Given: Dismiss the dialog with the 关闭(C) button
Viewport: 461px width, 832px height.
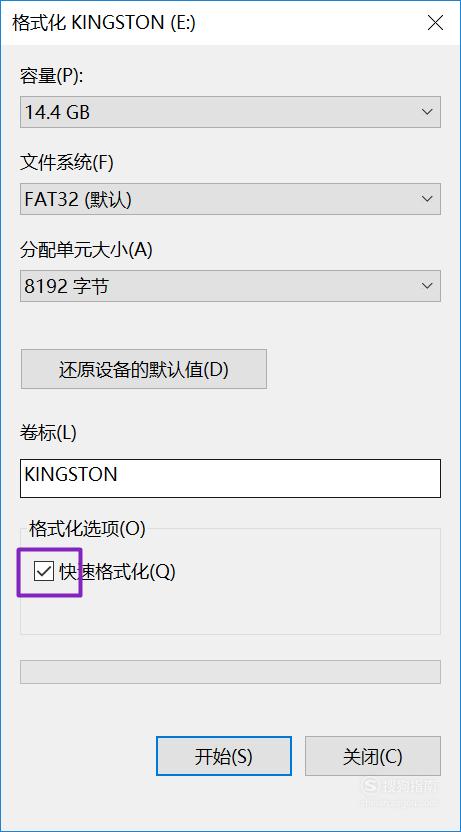Looking at the screenshot, I should 372,756.
